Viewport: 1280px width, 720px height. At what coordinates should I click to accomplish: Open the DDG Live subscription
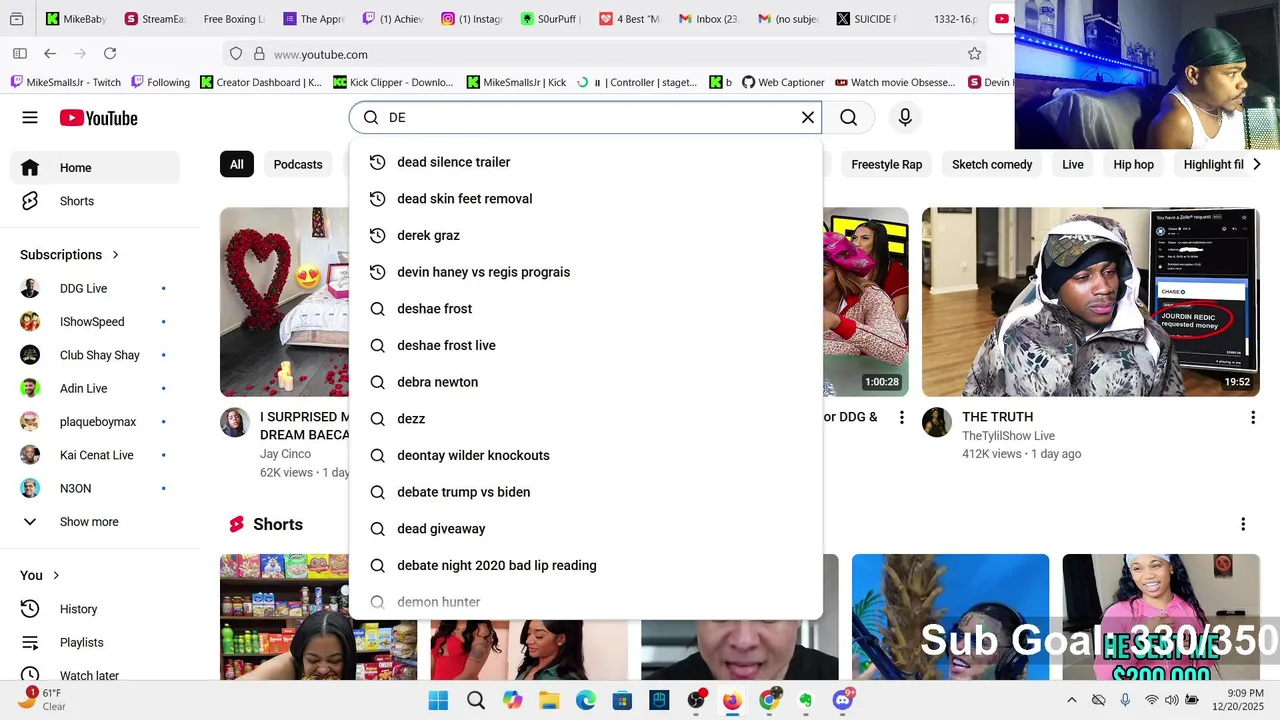click(x=95, y=288)
